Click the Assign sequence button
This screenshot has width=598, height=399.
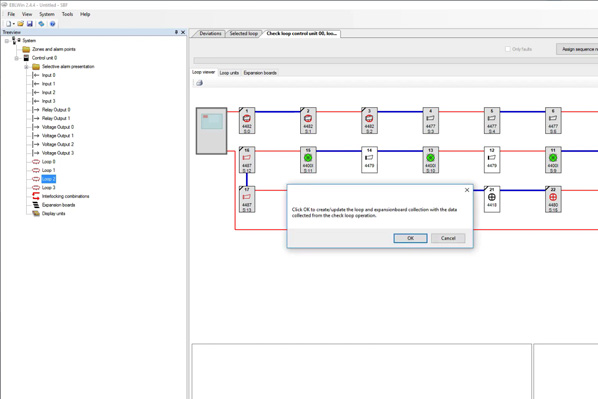pyautogui.click(x=577, y=49)
